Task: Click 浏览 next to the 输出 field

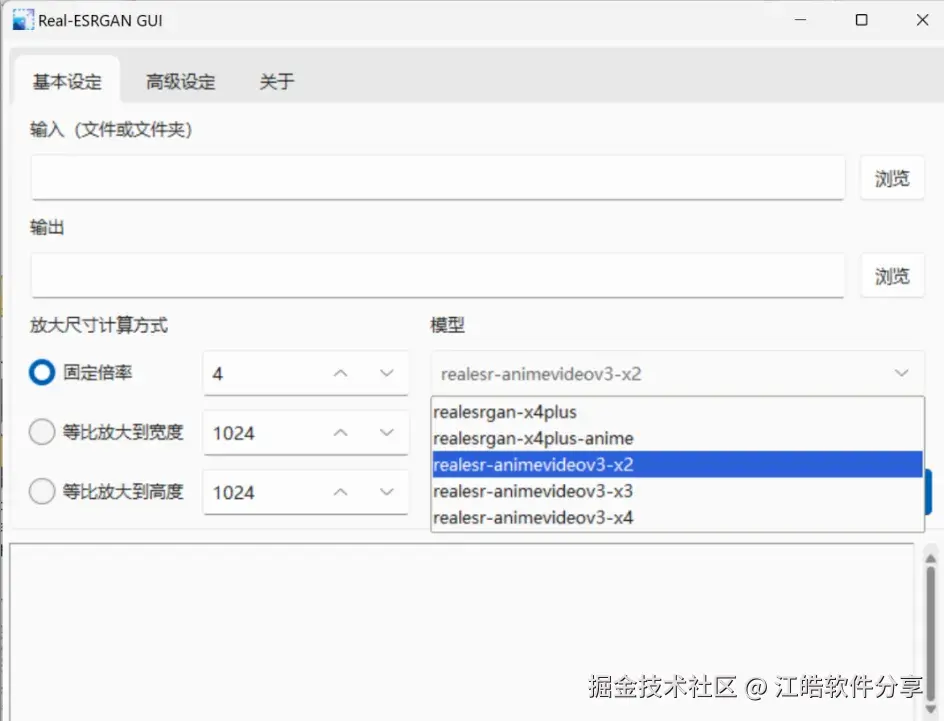Action: pyautogui.click(x=891, y=276)
